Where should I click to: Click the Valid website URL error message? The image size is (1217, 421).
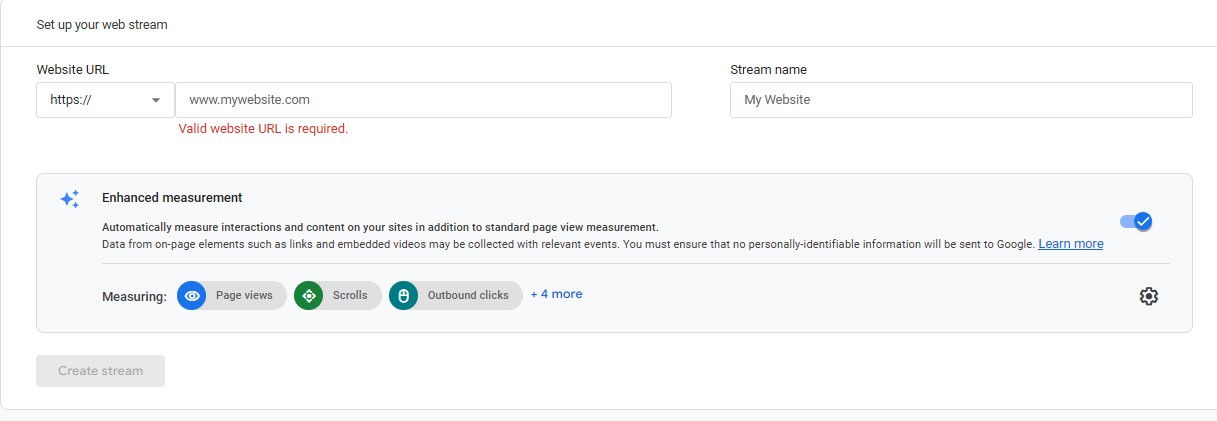263,129
